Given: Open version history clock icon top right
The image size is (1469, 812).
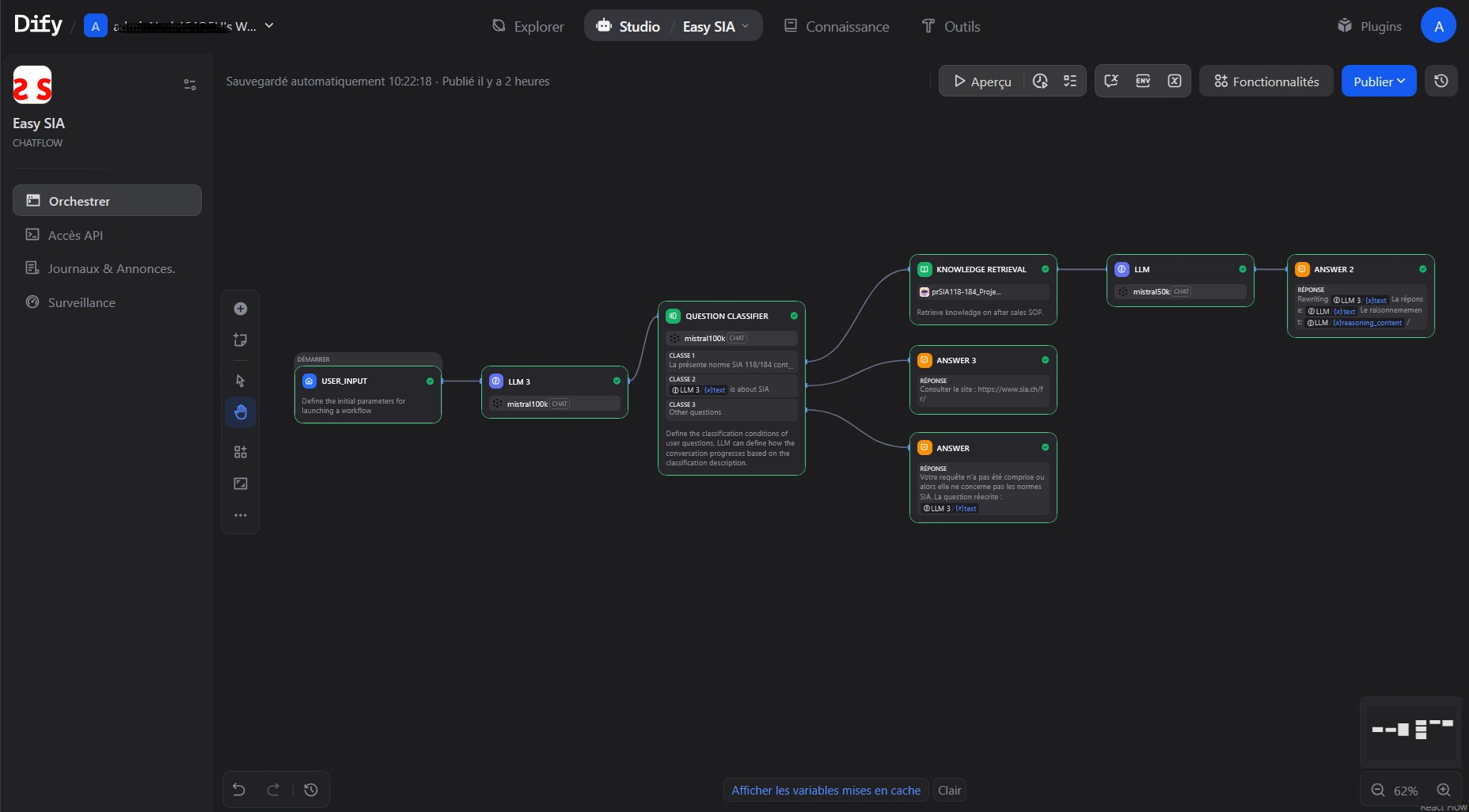Looking at the screenshot, I should point(1441,82).
